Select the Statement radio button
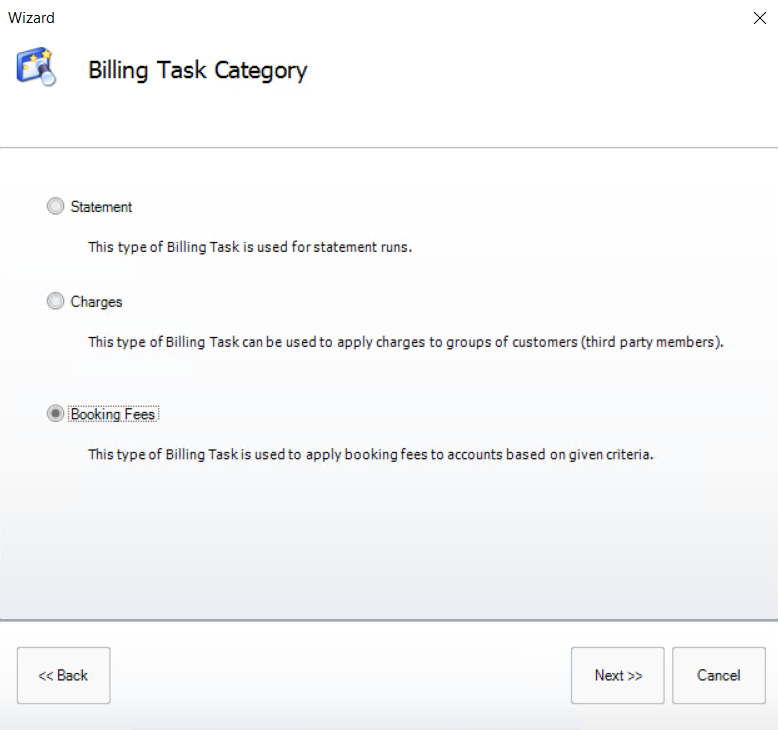This screenshot has height=730, width=778. 55,207
